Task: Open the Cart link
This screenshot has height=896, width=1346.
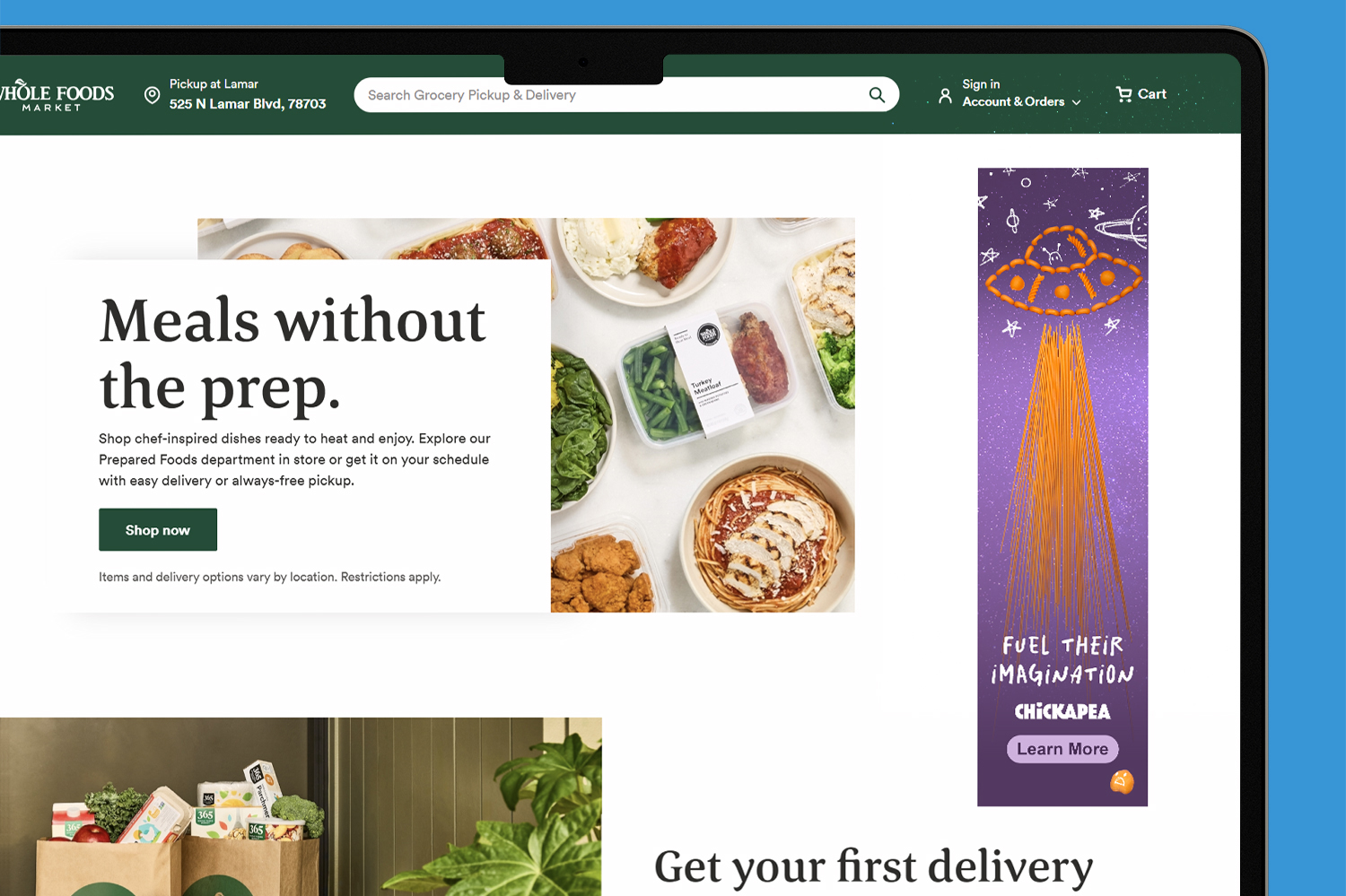Action: click(x=1141, y=94)
